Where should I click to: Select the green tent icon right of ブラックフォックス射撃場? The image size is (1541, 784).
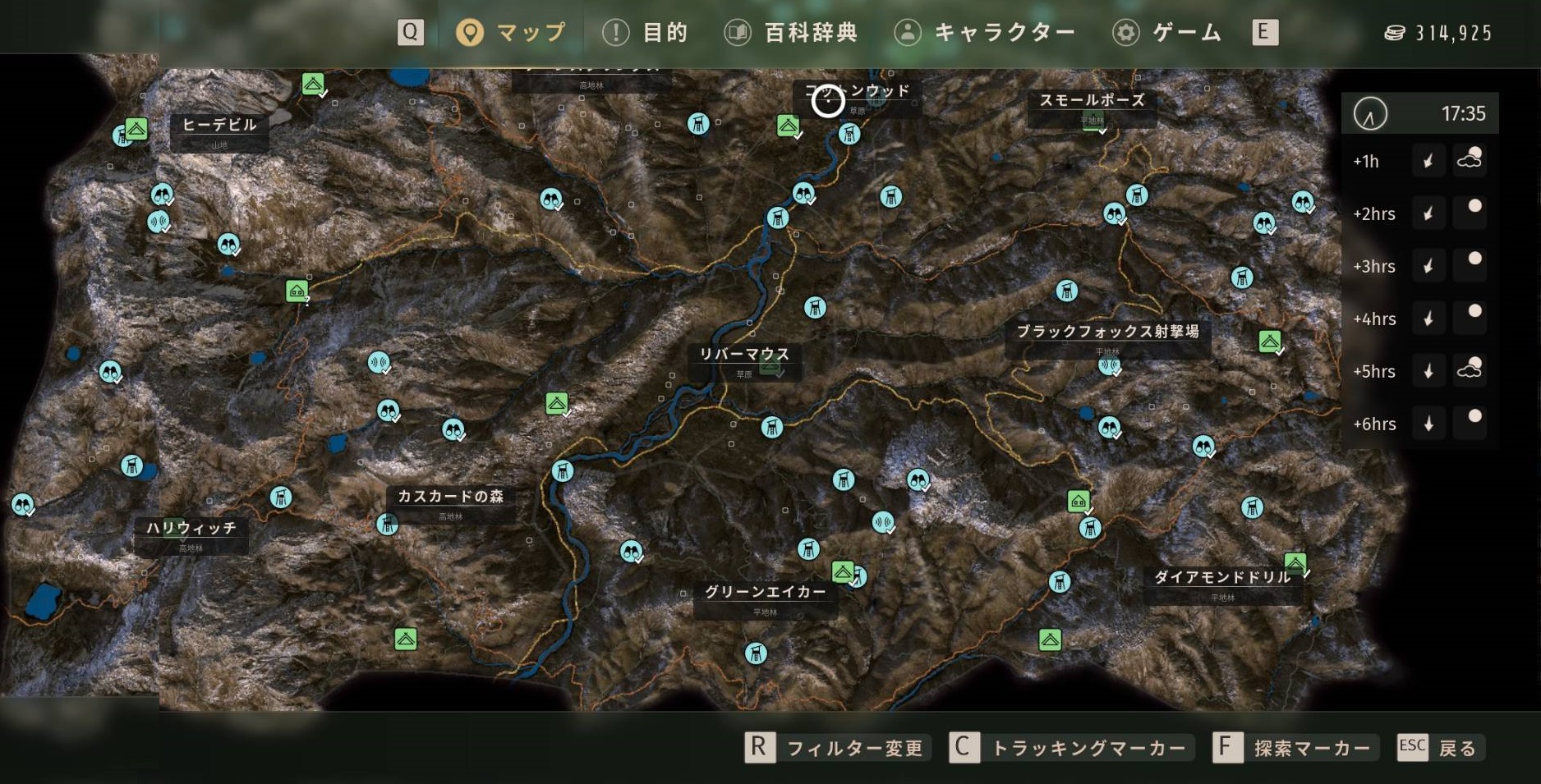[1270, 341]
